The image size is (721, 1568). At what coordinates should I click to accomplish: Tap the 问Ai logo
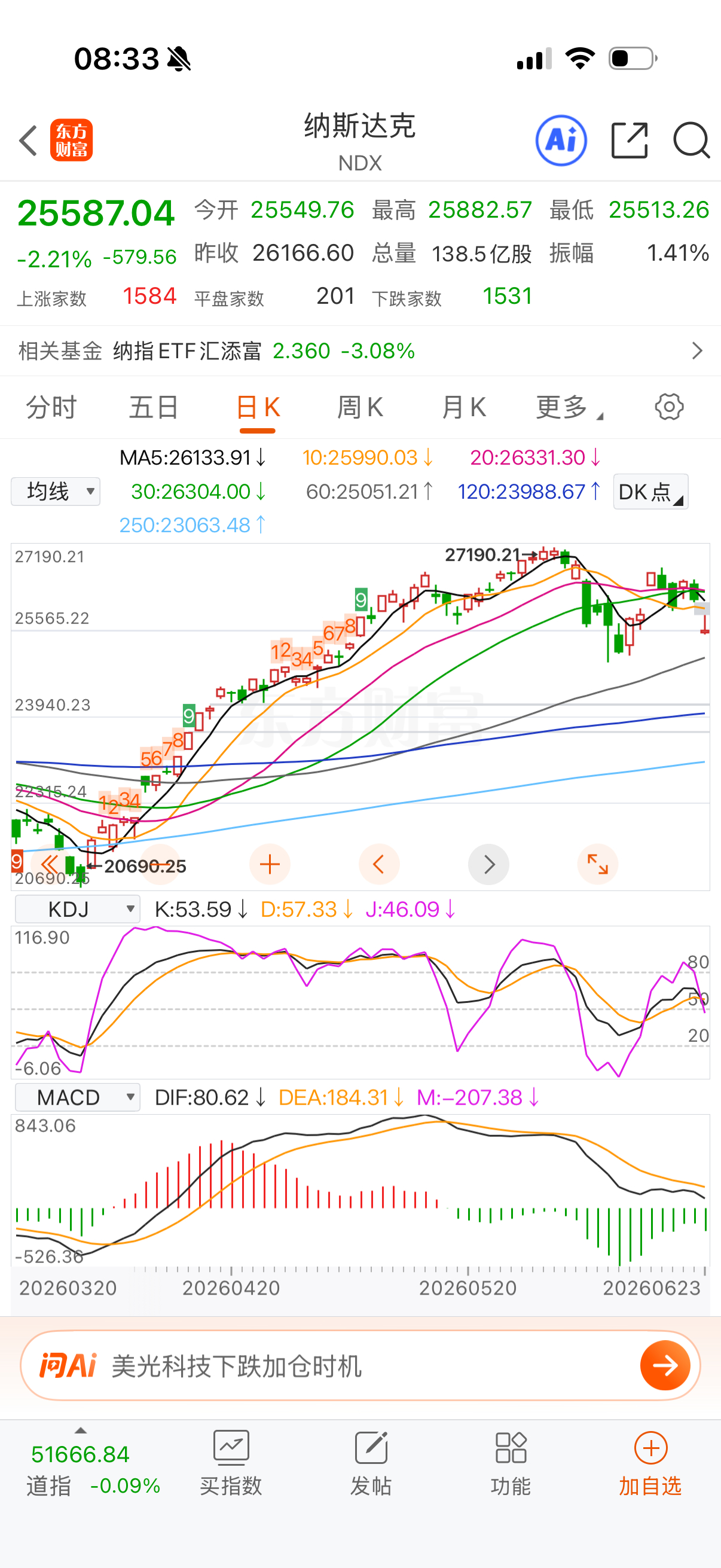point(68,1365)
